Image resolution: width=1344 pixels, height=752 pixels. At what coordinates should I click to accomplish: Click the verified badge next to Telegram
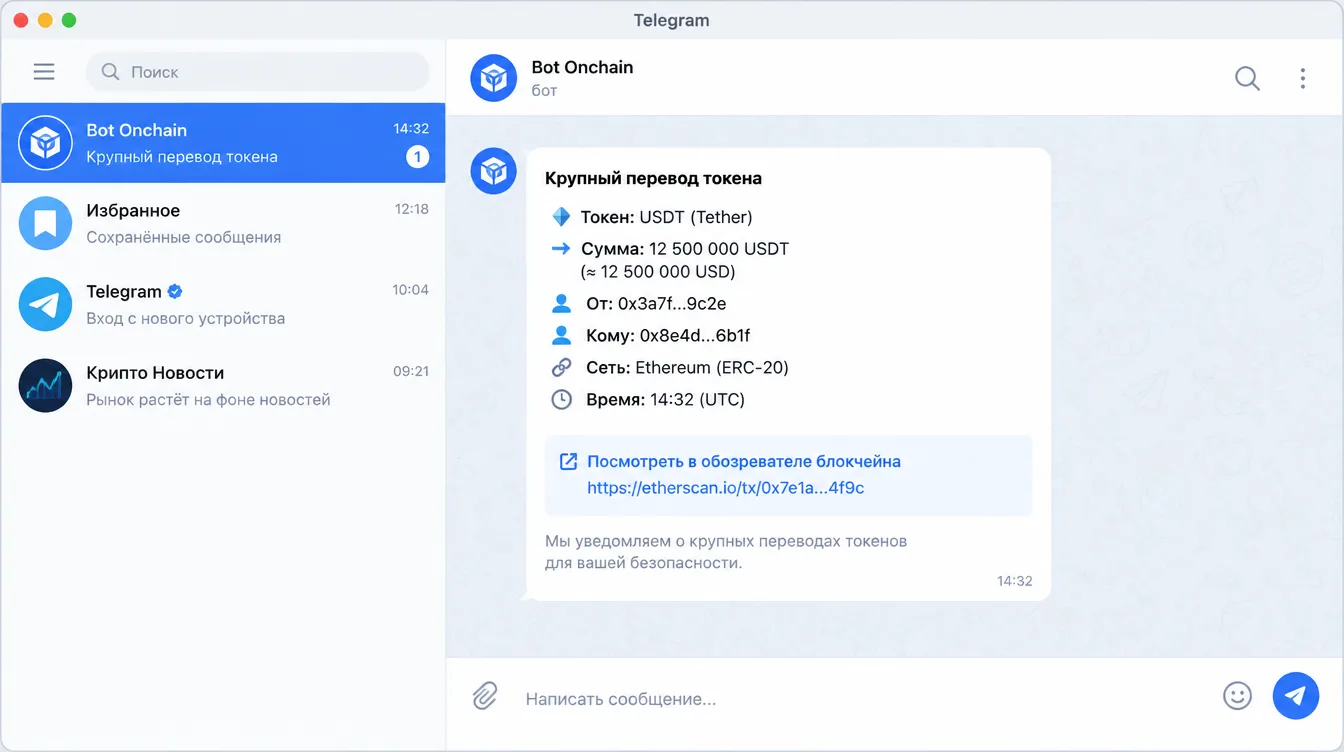[175, 292]
